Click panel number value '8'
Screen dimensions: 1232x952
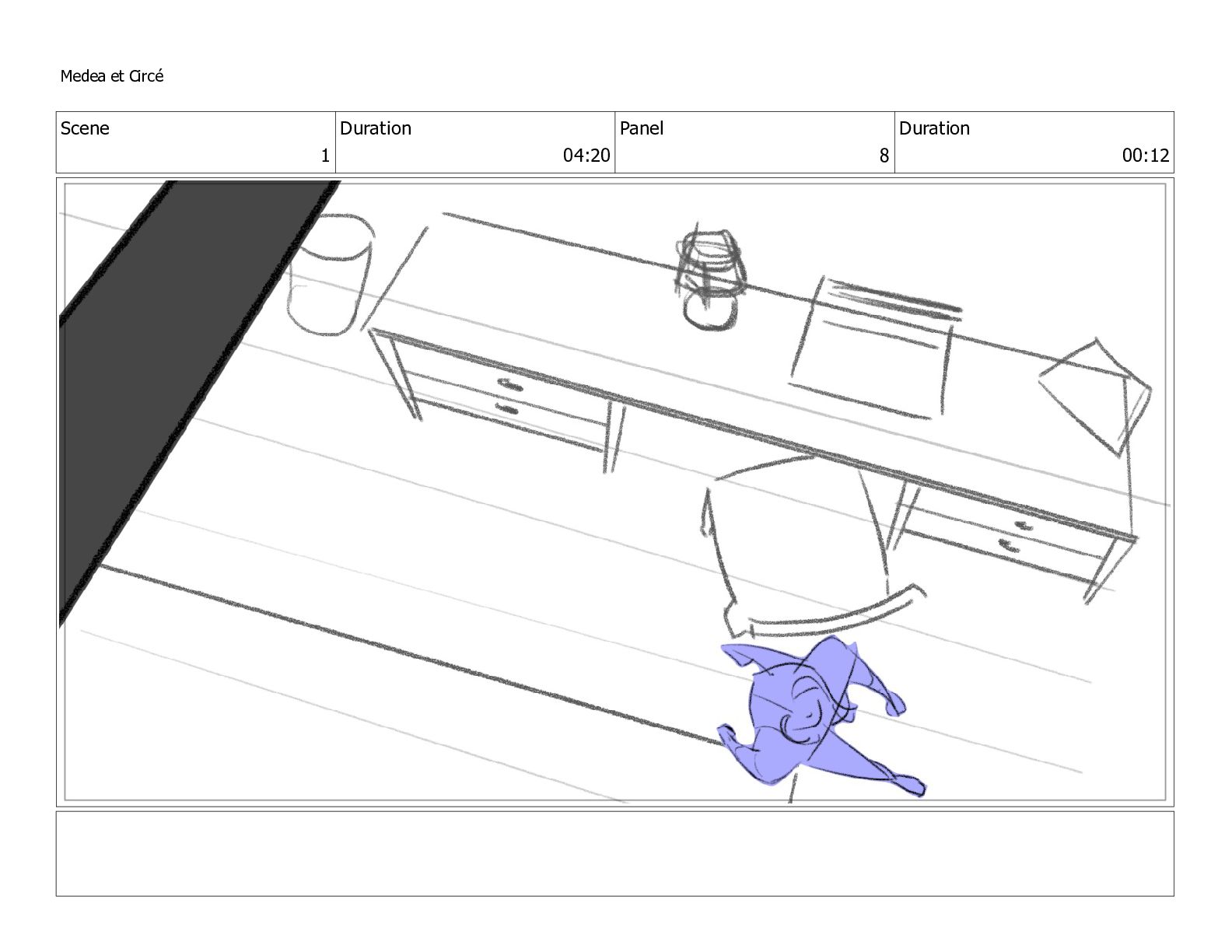(884, 156)
